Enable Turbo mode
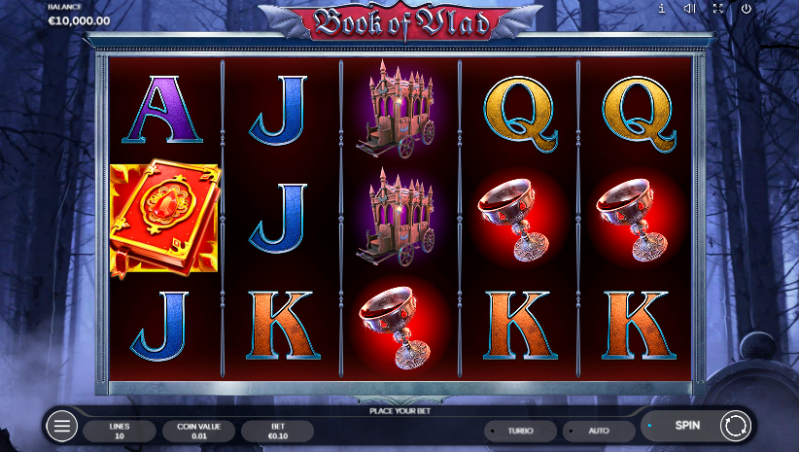Viewport: 799px width, 452px height. pos(520,431)
